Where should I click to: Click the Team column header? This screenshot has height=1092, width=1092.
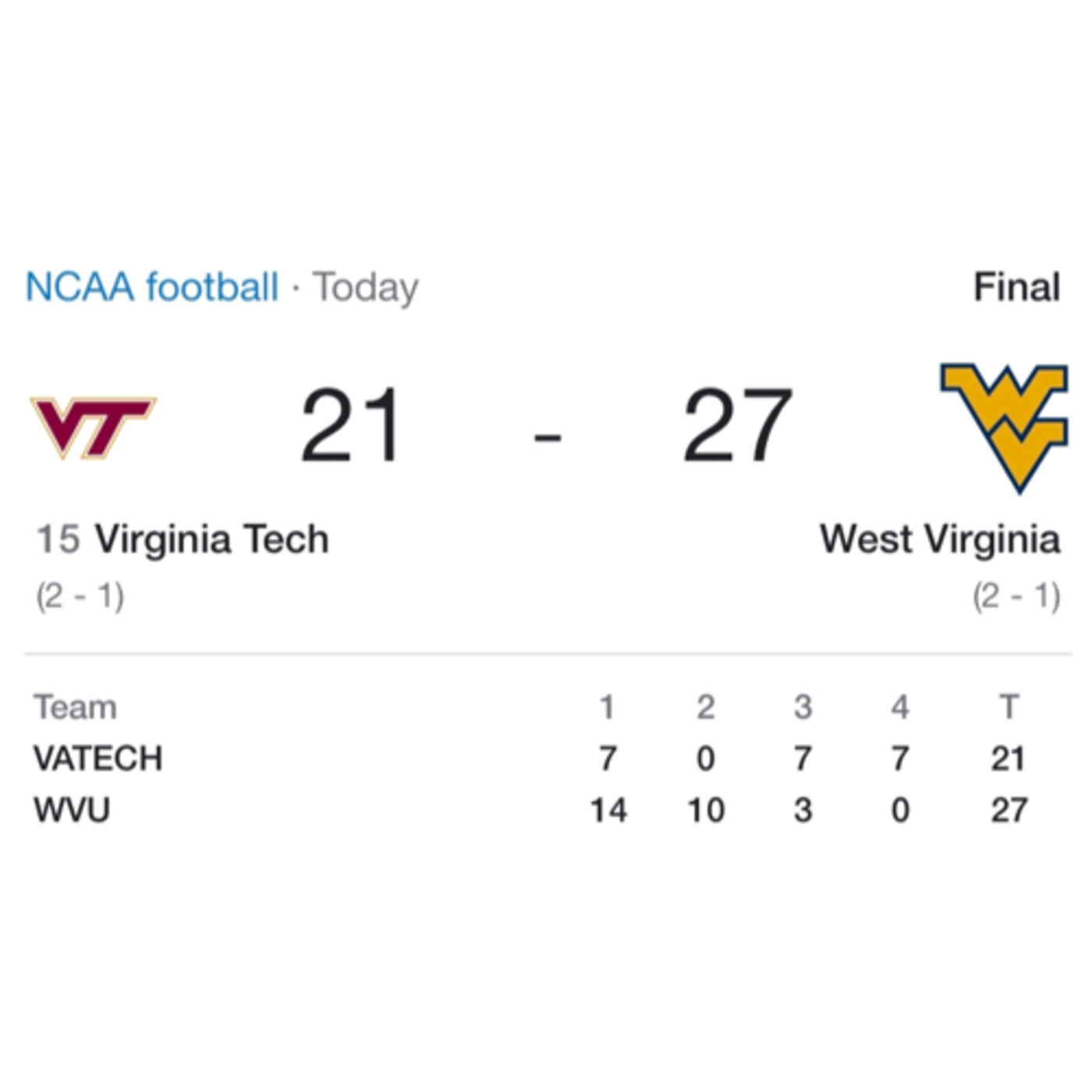[76, 707]
